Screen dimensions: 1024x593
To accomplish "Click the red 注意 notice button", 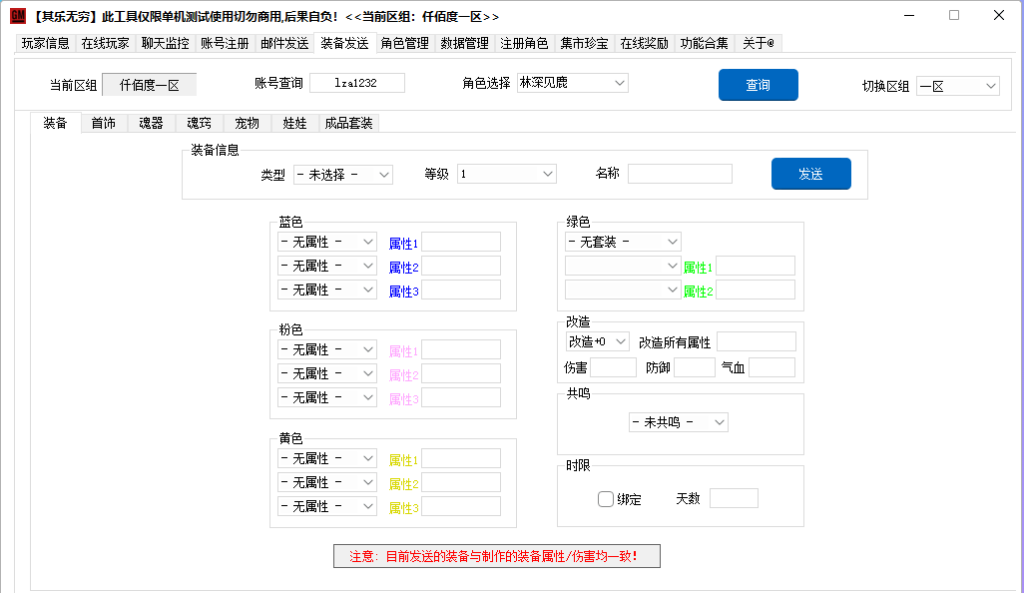I will coord(496,556).
